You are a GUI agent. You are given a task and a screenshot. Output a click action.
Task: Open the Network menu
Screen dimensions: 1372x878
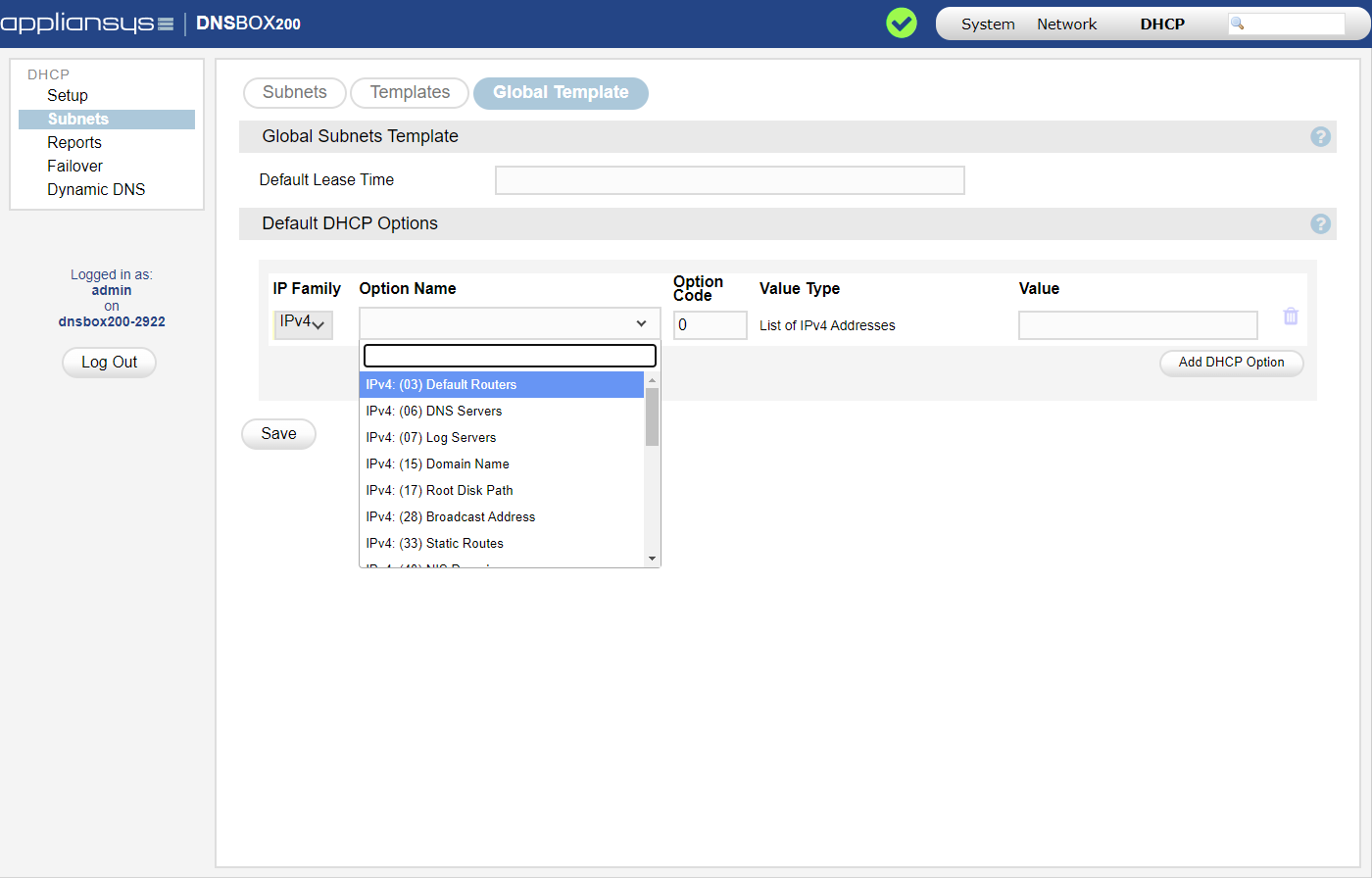click(1066, 24)
